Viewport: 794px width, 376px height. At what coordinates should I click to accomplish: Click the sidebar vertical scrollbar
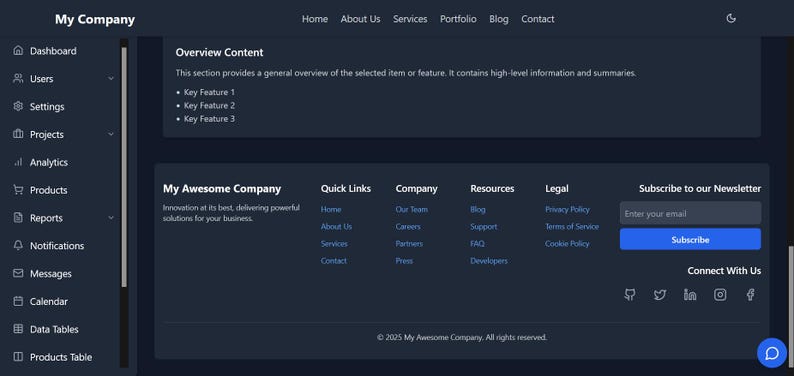pos(124,167)
